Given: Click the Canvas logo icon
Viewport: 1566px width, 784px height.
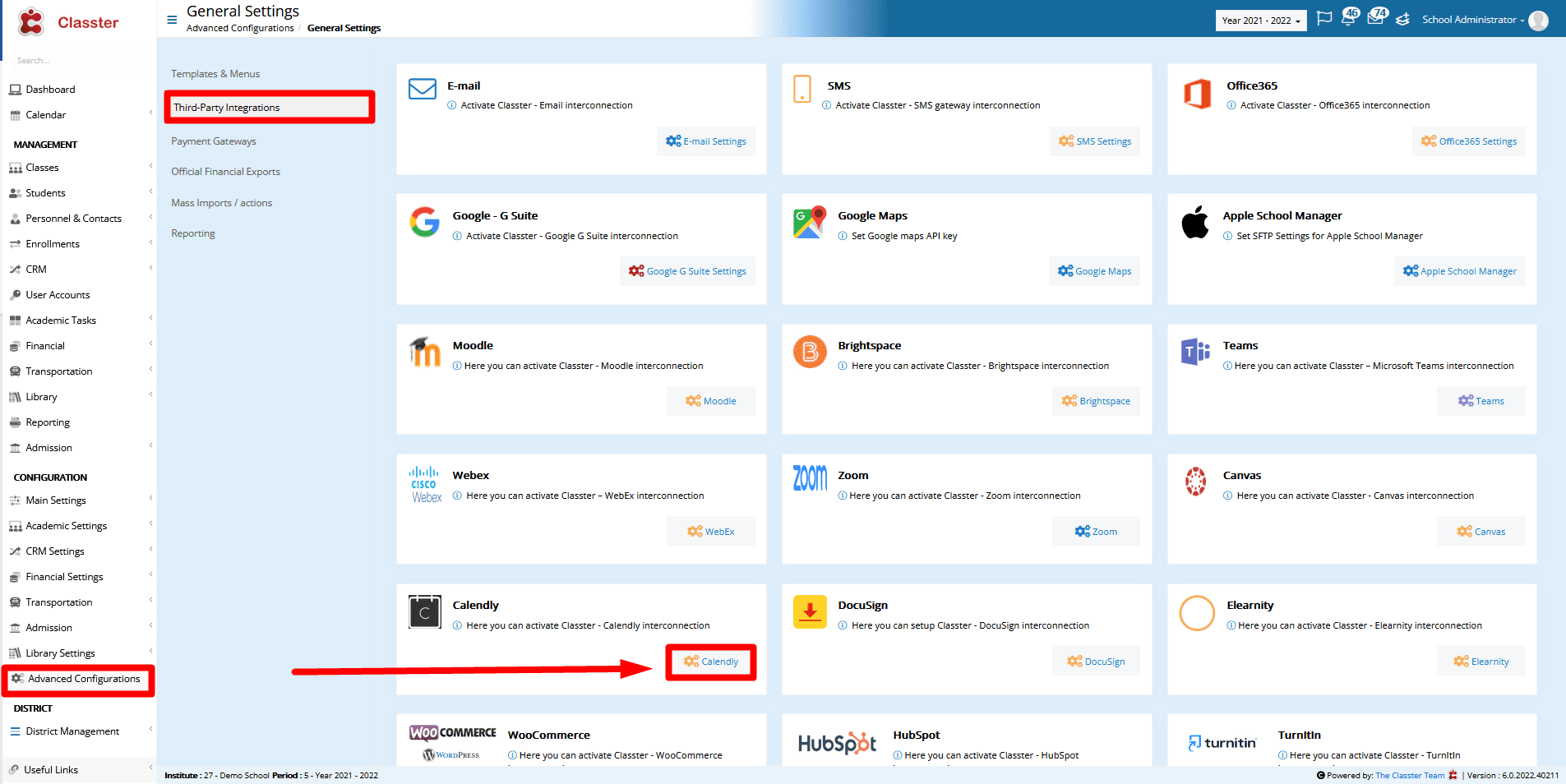Looking at the screenshot, I should [1195, 482].
